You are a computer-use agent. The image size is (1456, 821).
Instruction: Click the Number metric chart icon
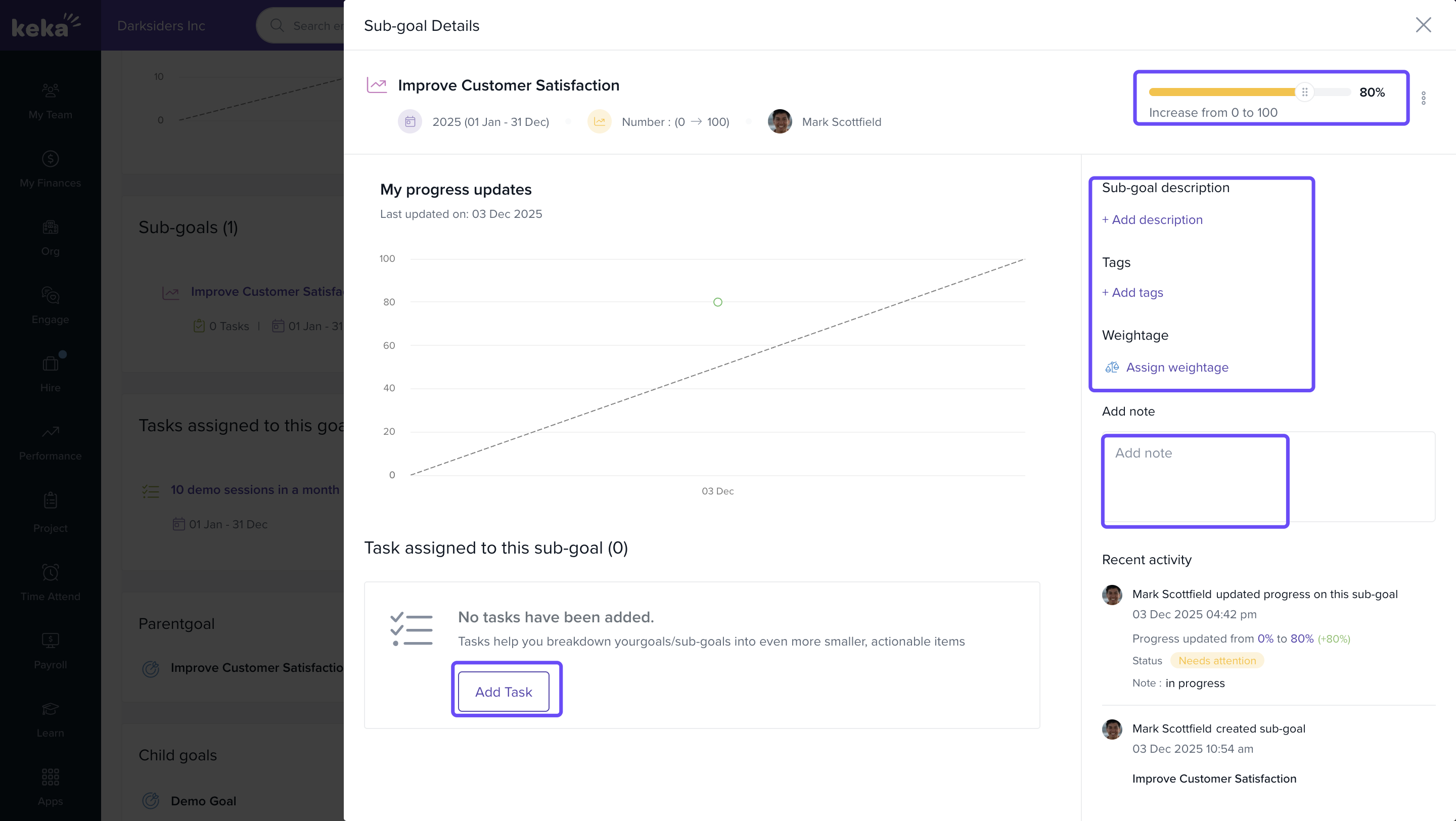tap(599, 121)
